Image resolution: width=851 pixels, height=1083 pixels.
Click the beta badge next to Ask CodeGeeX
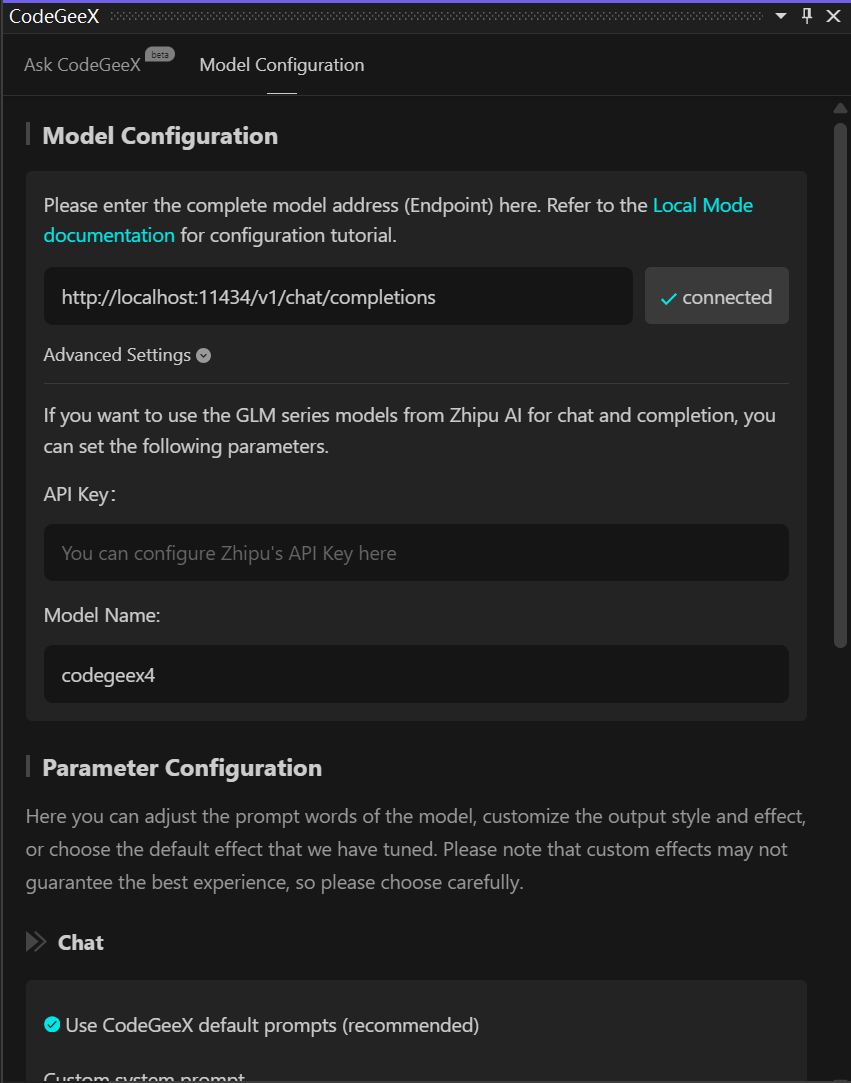click(x=160, y=55)
